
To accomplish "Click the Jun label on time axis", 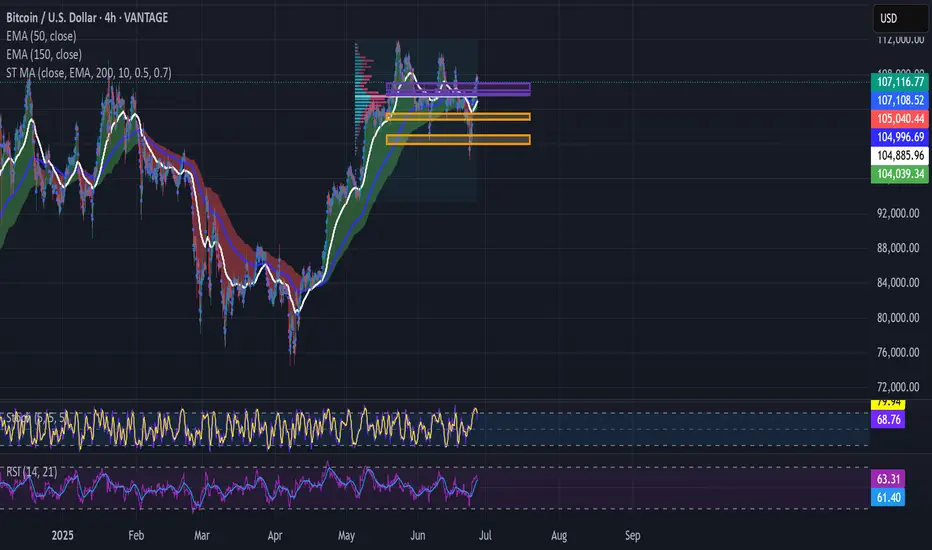I will [418, 535].
